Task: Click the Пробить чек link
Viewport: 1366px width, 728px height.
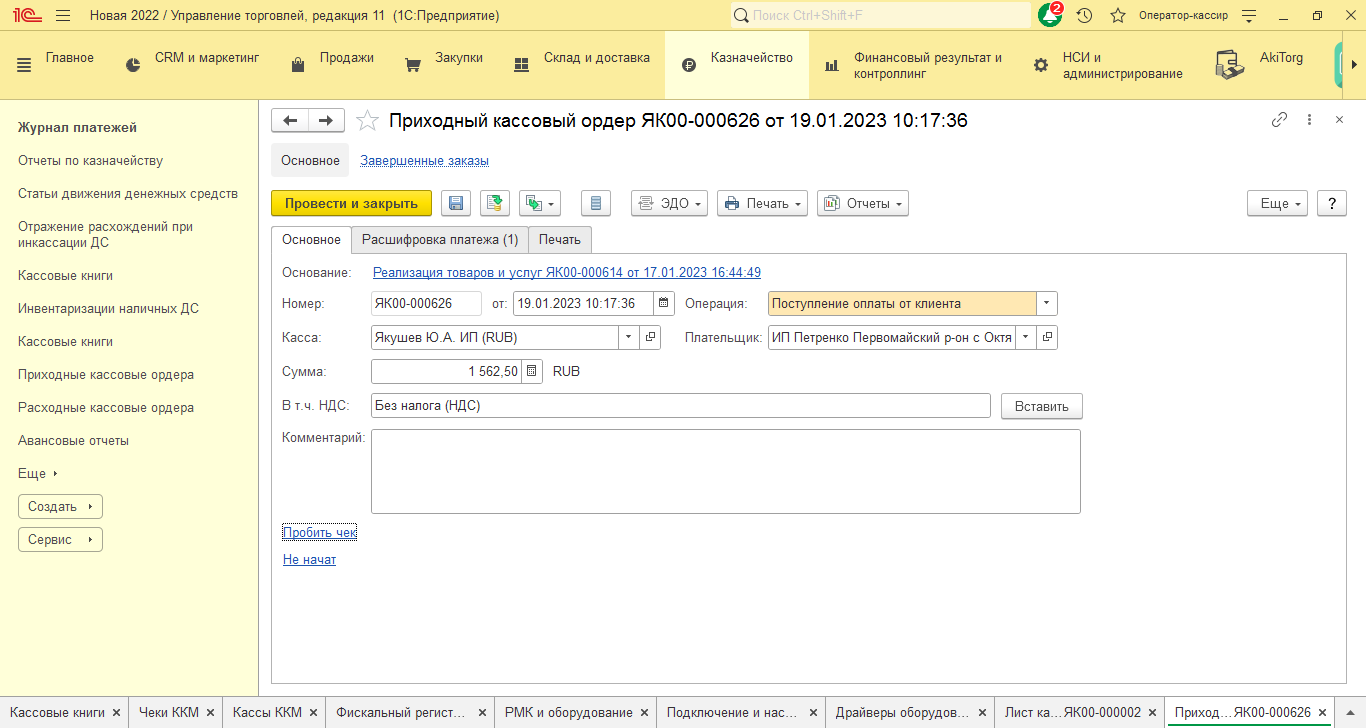Action: [319, 532]
